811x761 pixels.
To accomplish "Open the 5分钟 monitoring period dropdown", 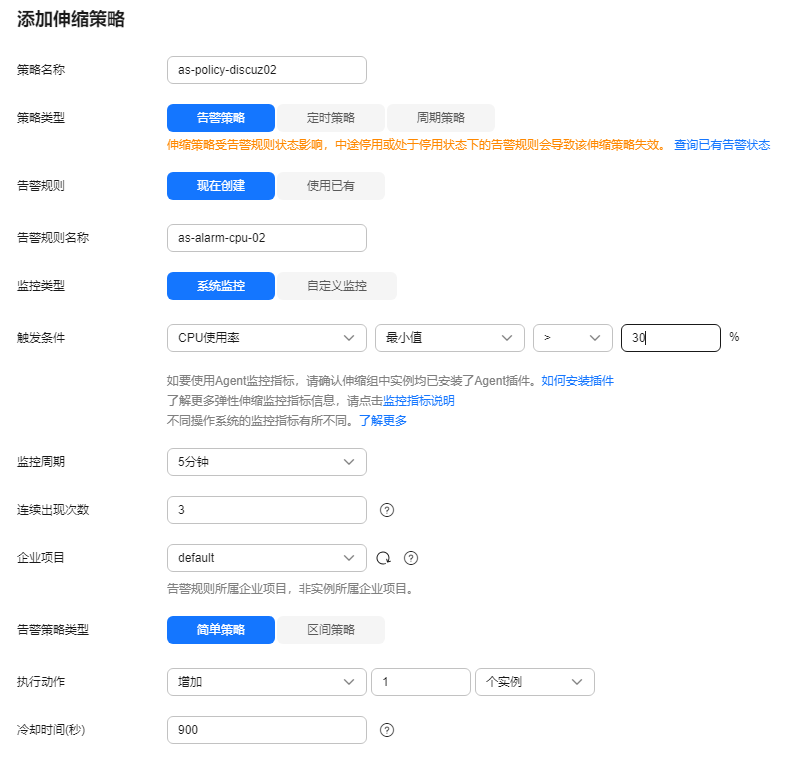I will click(267, 462).
